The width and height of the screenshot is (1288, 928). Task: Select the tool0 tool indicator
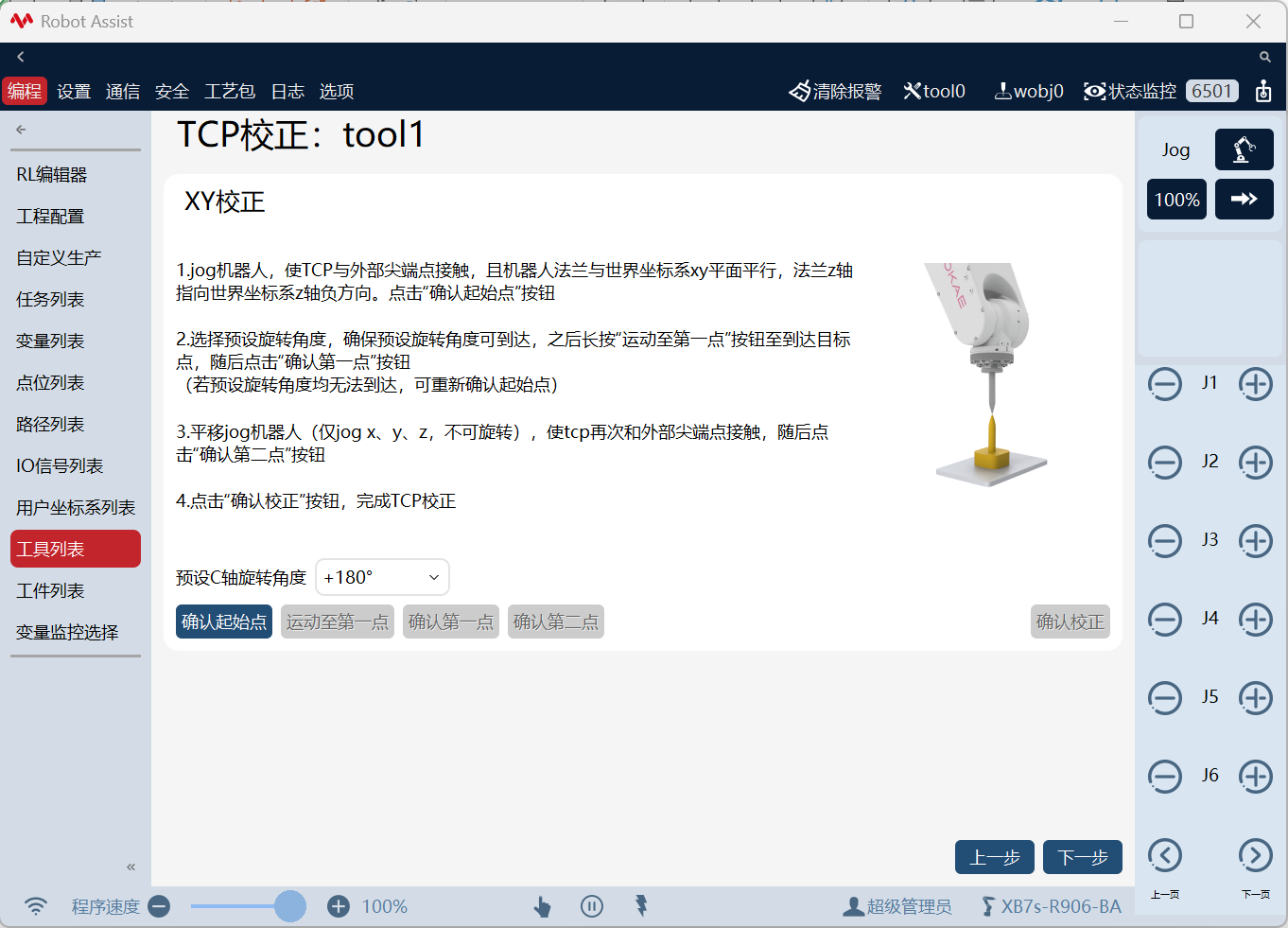click(x=934, y=91)
